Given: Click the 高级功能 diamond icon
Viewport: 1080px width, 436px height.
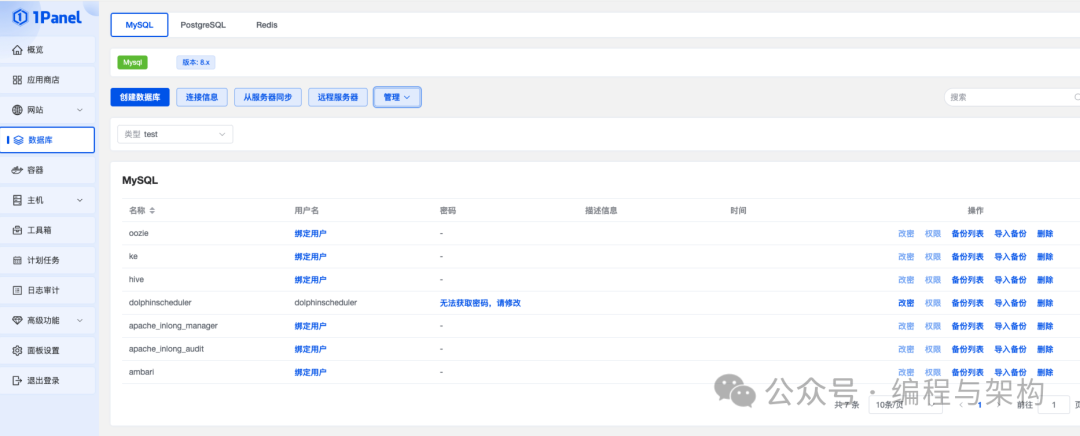Looking at the screenshot, I should [18, 320].
